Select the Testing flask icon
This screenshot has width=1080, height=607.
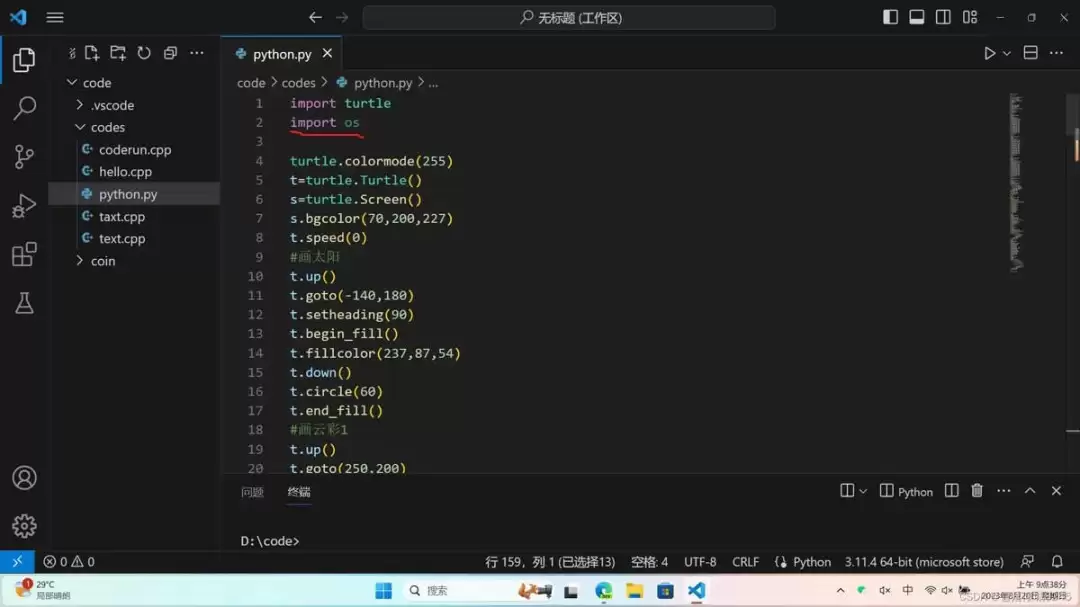24,303
